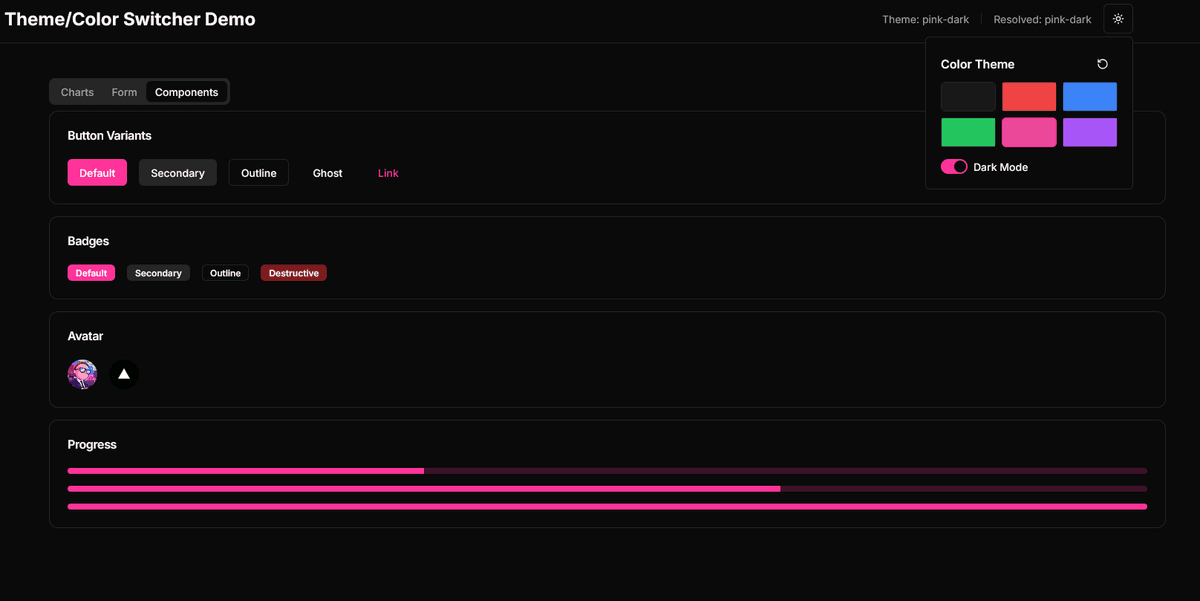The height and width of the screenshot is (601, 1200).
Task: Click the pink Link button
Action: tap(388, 172)
